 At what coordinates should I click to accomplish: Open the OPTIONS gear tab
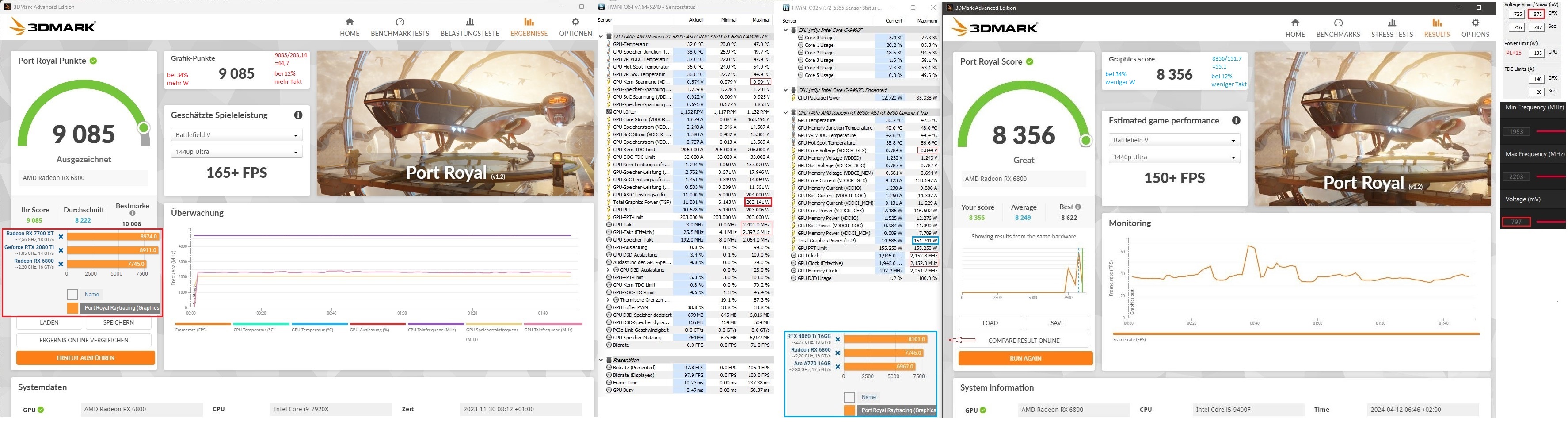[1475, 28]
